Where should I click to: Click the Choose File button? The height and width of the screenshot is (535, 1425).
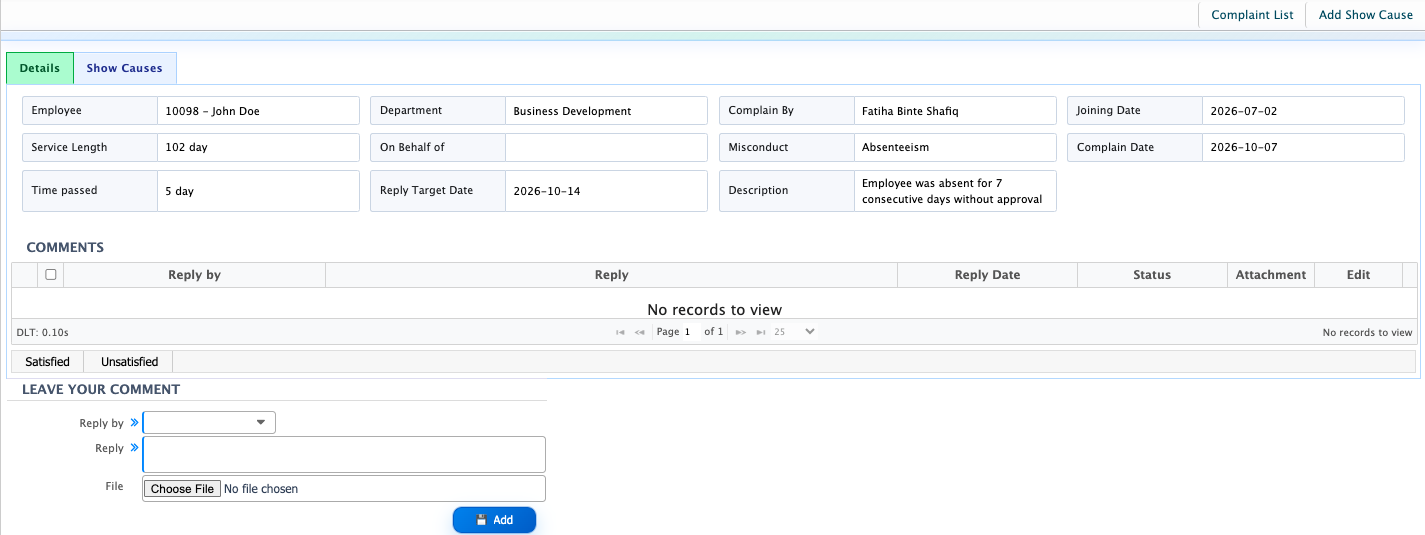coord(183,489)
